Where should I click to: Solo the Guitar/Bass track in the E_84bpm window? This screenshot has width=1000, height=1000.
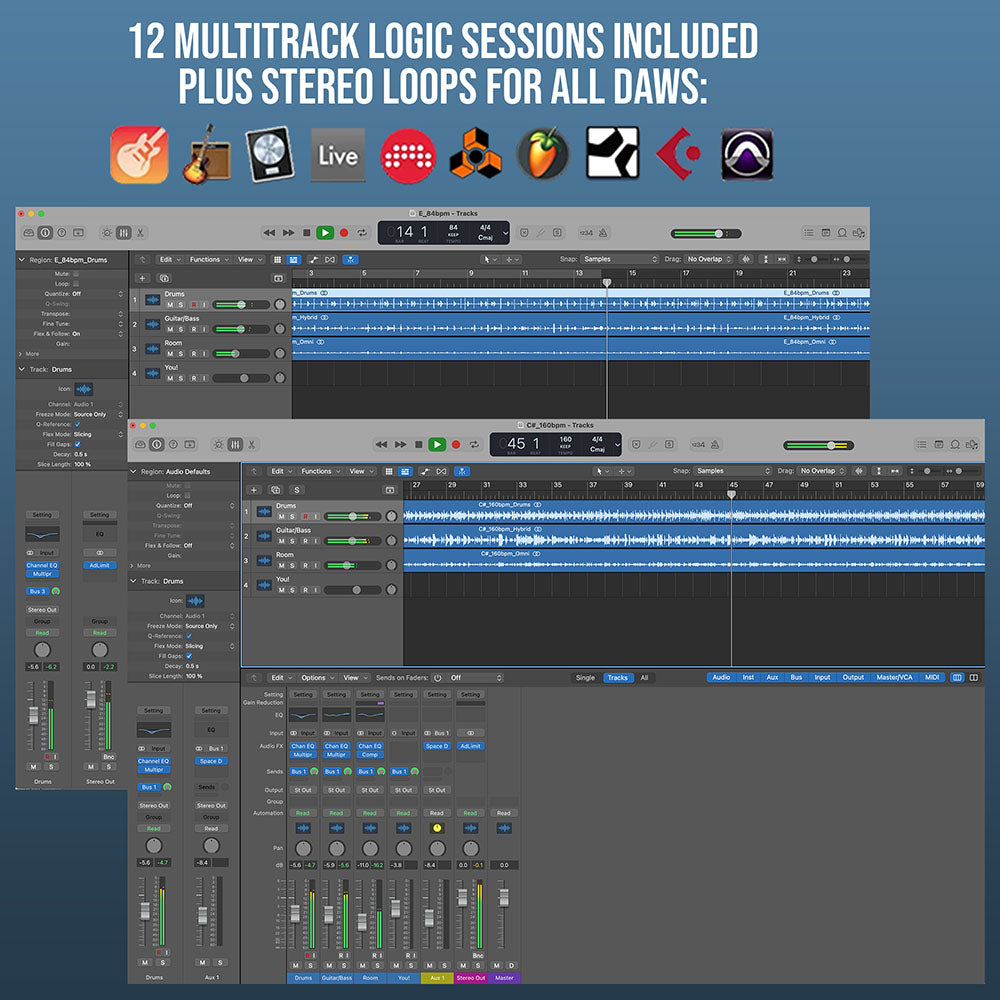click(182, 329)
